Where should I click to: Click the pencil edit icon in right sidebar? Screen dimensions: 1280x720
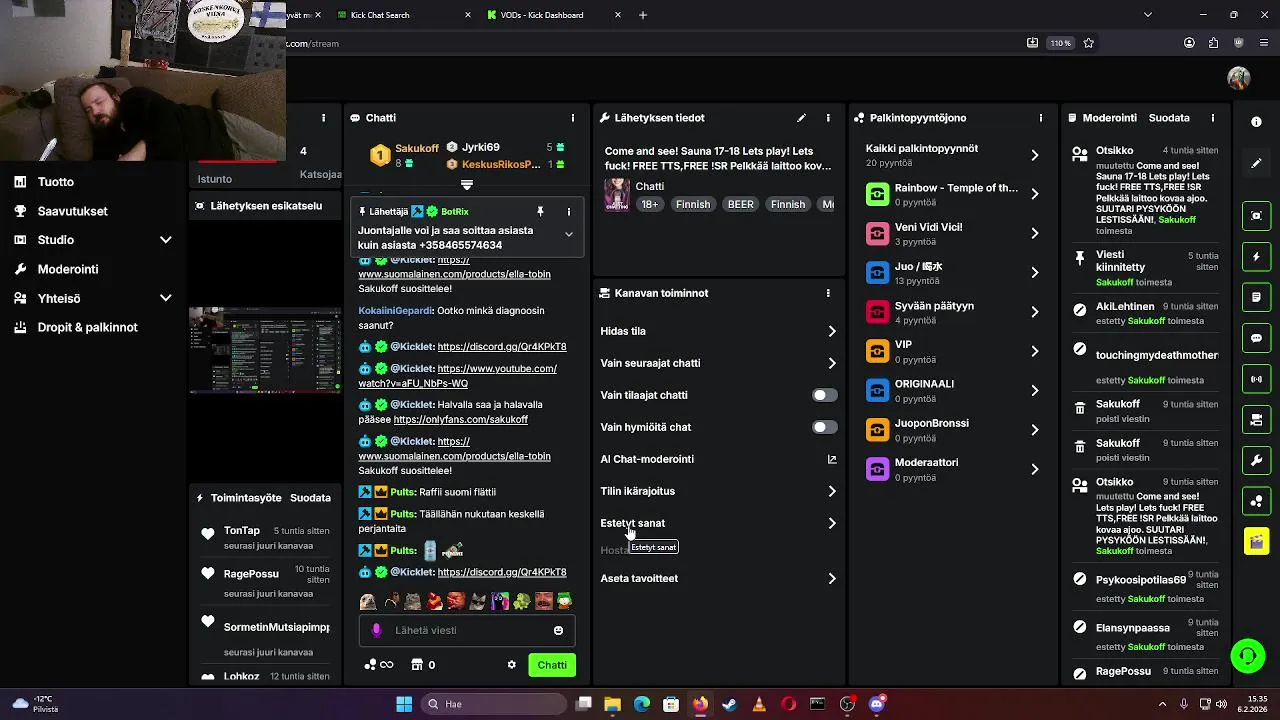pyautogui.click(x=1256, y=163)
